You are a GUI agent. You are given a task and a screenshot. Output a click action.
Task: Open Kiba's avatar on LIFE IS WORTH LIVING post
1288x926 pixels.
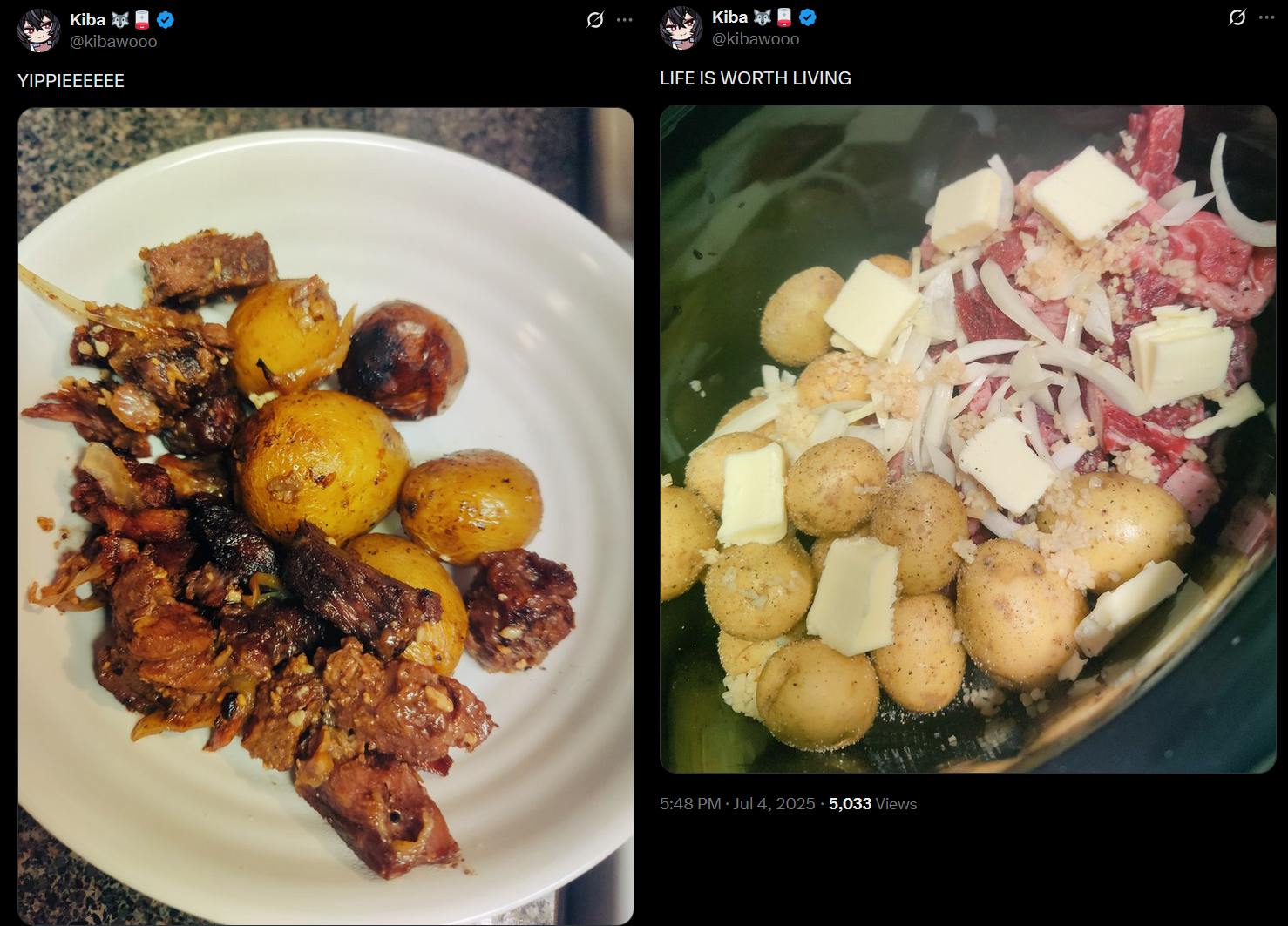click(x=681, y=28)
